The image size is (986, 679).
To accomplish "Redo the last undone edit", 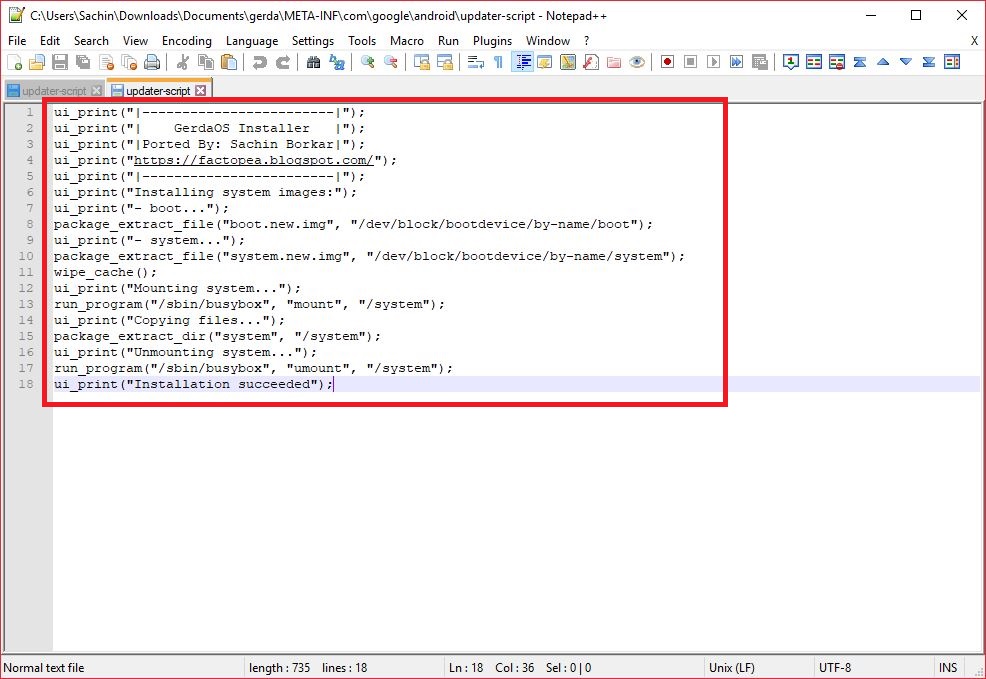I will (283, 62).
